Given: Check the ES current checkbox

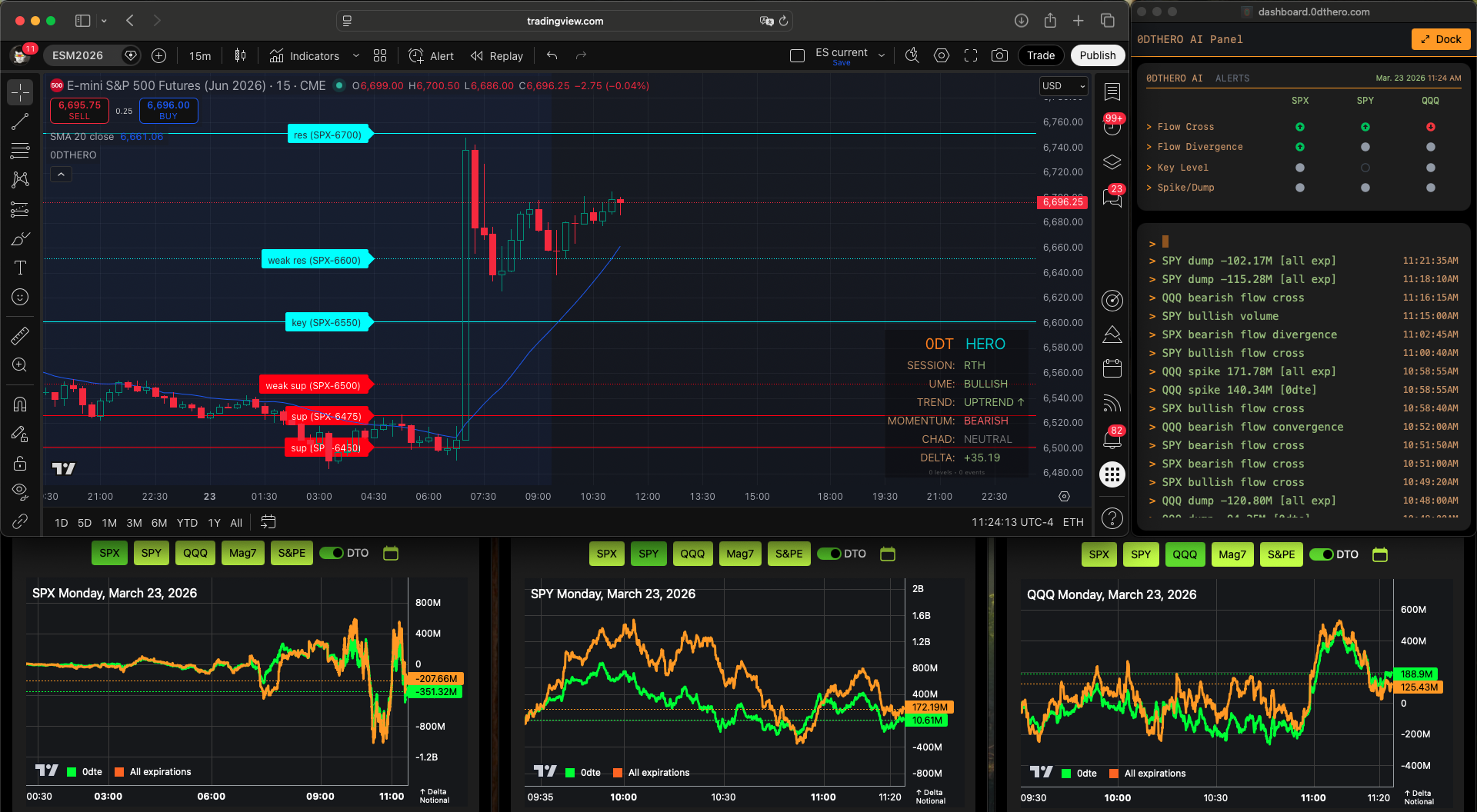Looking at the screenshot, I should click(x=797, y=55).
